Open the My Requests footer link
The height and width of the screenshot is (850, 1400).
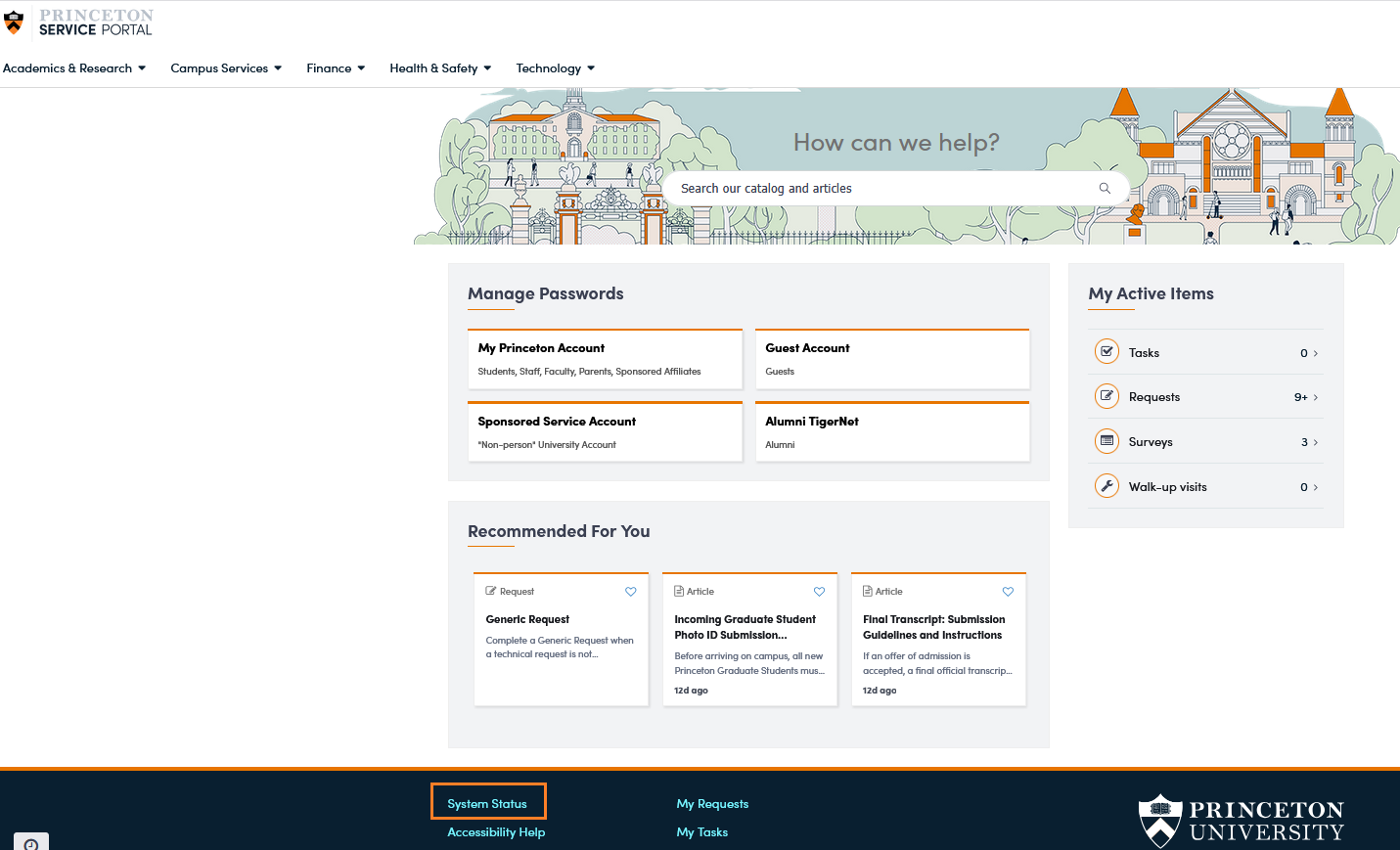click(x=712, y=803)
